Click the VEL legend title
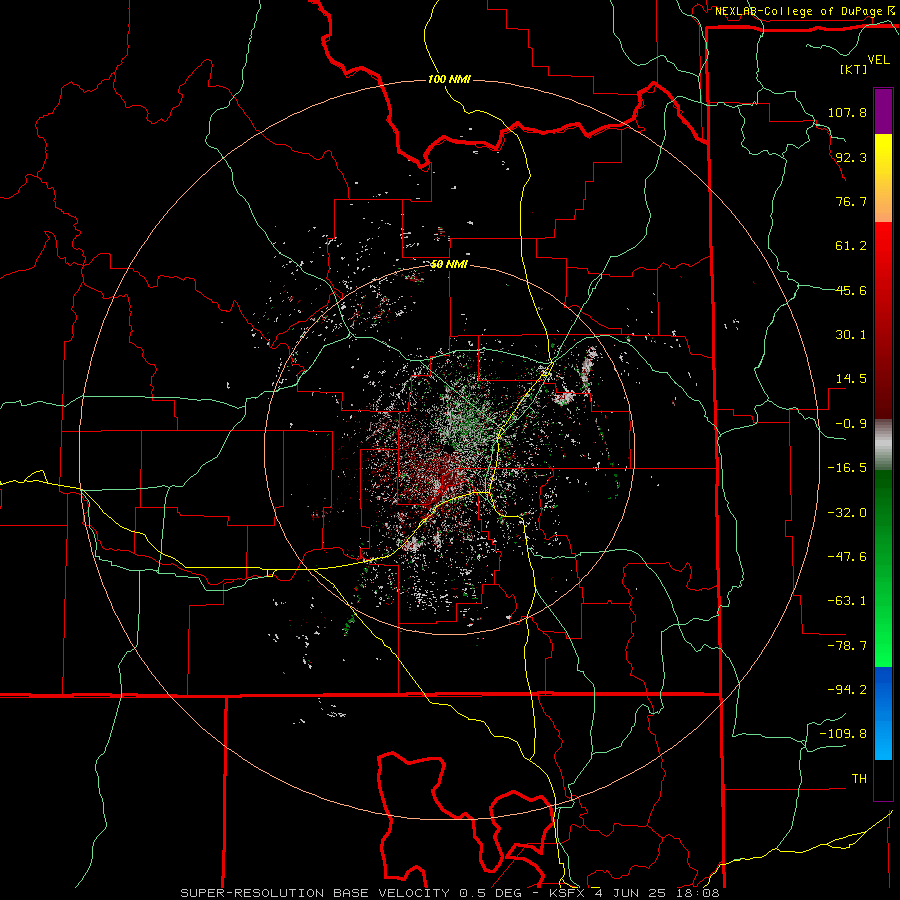The image size is (900, 900). (x=878, y=60)
